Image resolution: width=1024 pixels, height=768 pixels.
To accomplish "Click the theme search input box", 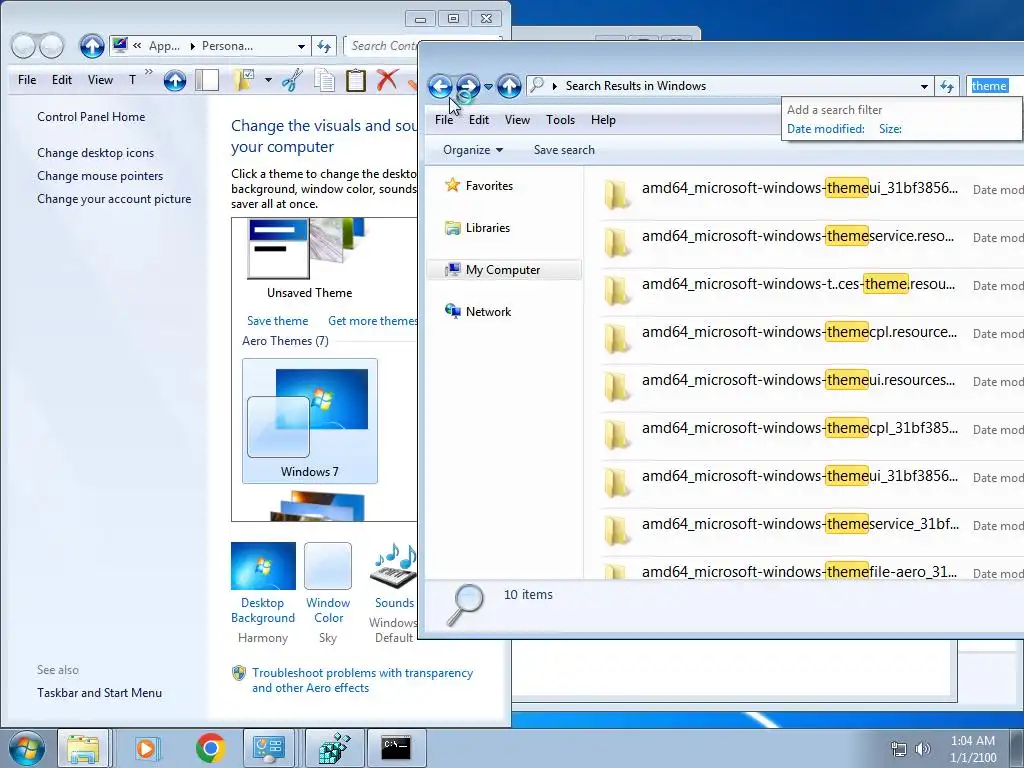I will coord(993,86).
